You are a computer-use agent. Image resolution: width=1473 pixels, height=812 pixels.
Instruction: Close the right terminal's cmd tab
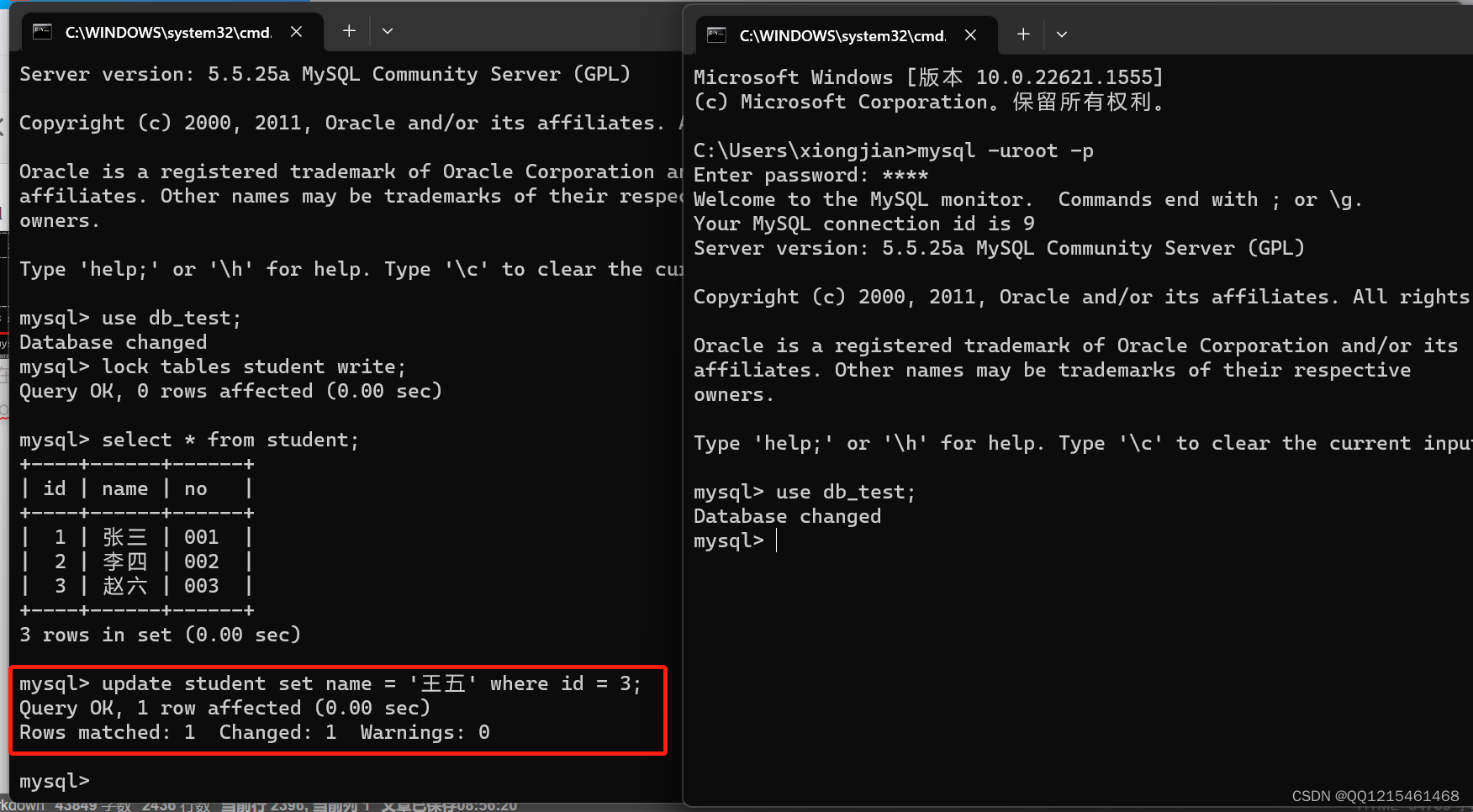970,35
